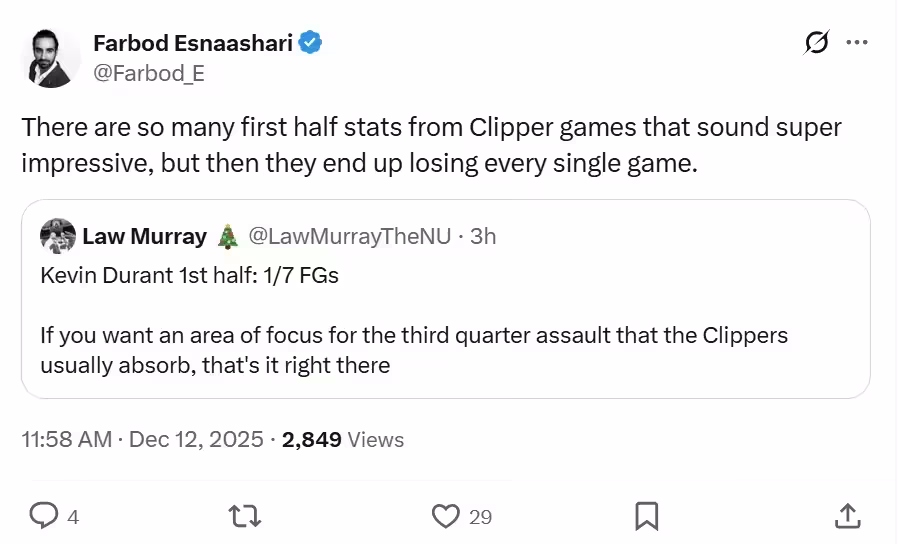Click the @LawMurrayTheNU handle
This screenshot has height=544, width=898.
(349, 236)
